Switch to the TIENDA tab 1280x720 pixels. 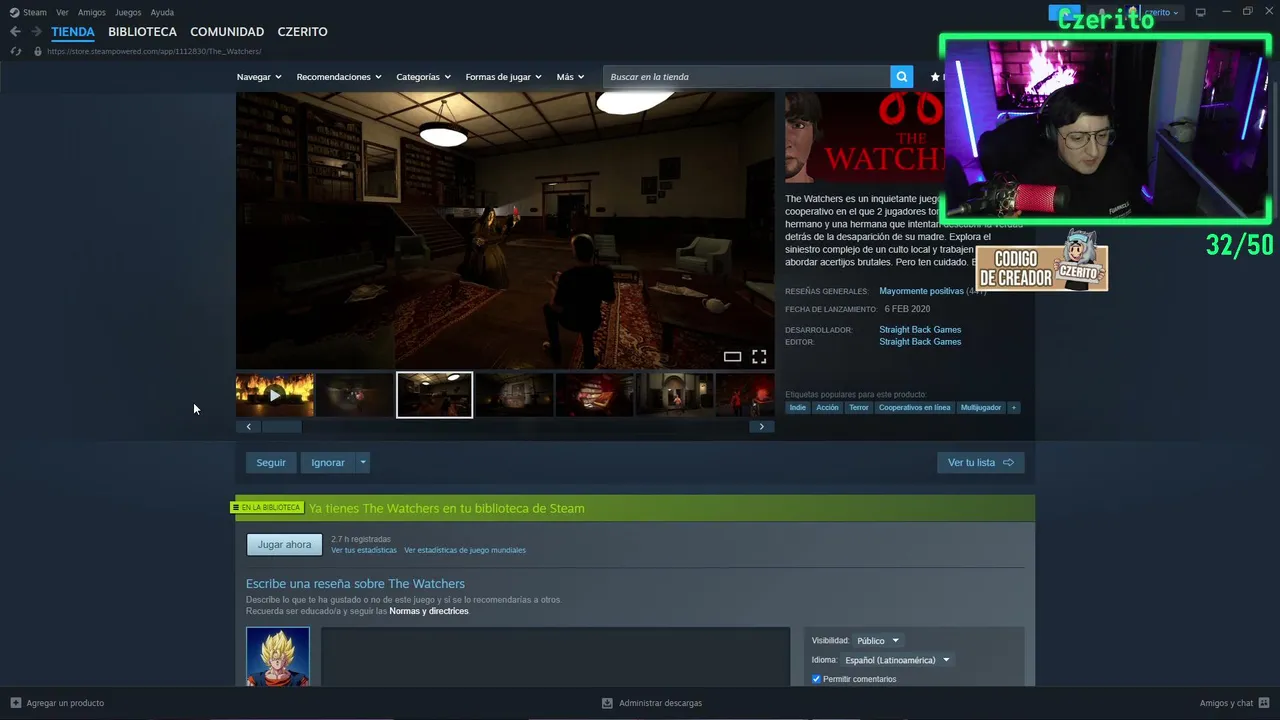point(73,32)
